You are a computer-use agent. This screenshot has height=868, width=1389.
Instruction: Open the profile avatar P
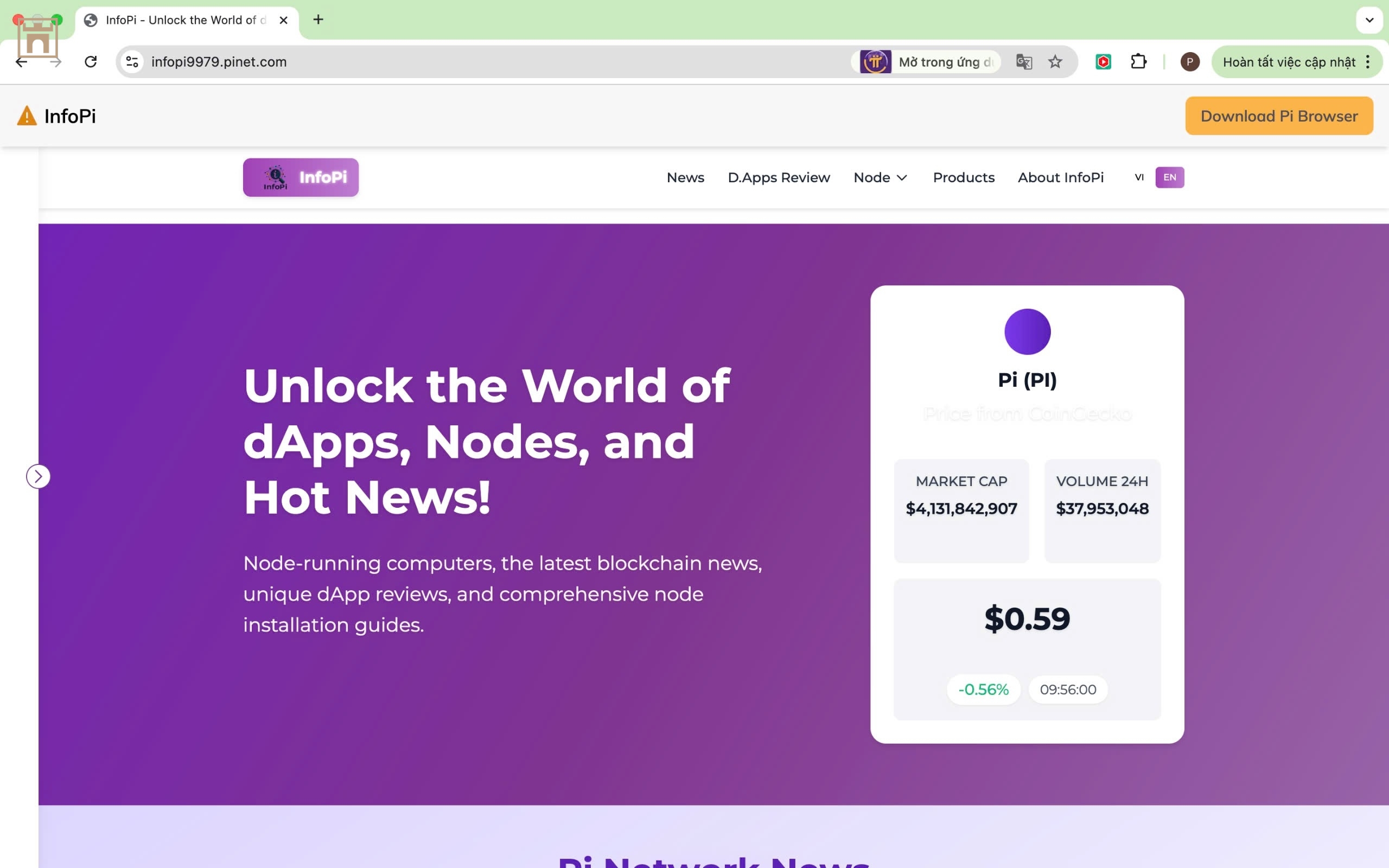tap(1189, 61)
